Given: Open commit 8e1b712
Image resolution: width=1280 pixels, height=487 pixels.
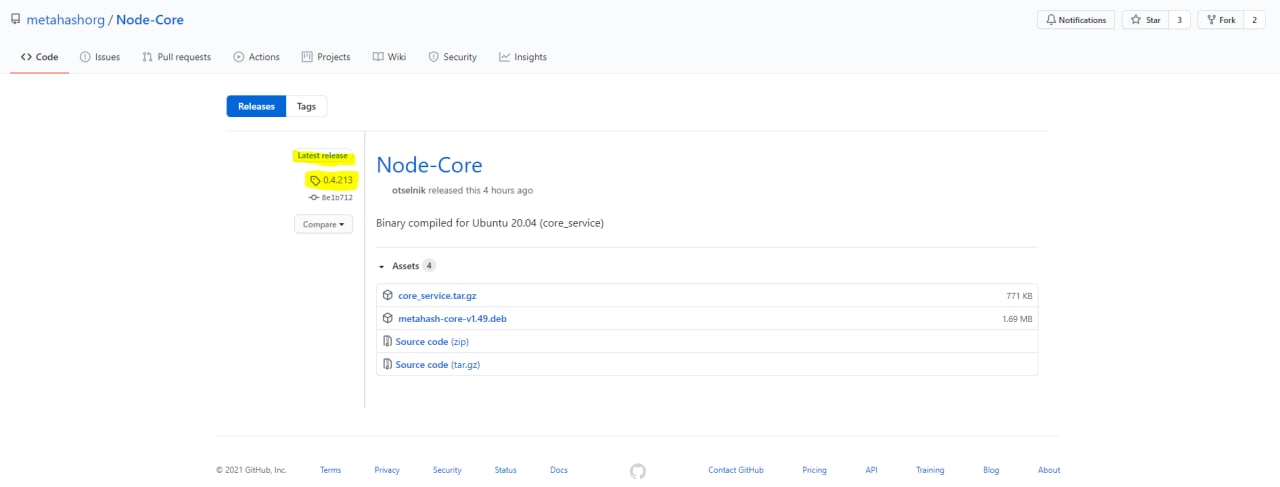Looking at the screenshot, I should point(336,198).
